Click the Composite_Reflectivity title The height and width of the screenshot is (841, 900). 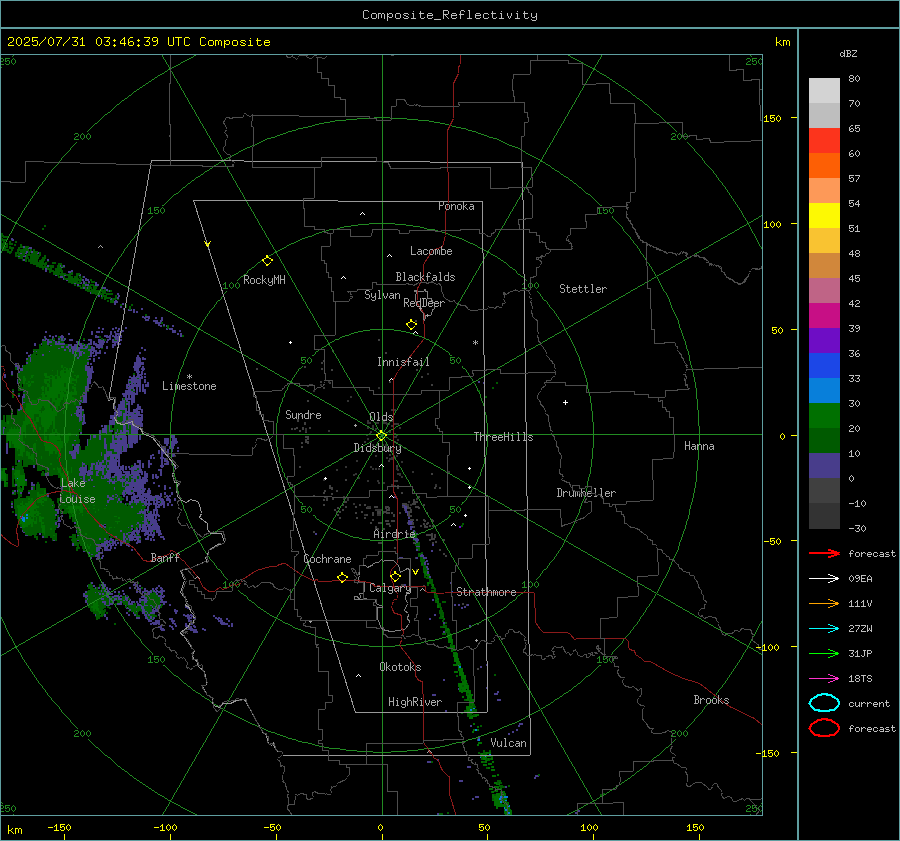click(450, 15)
